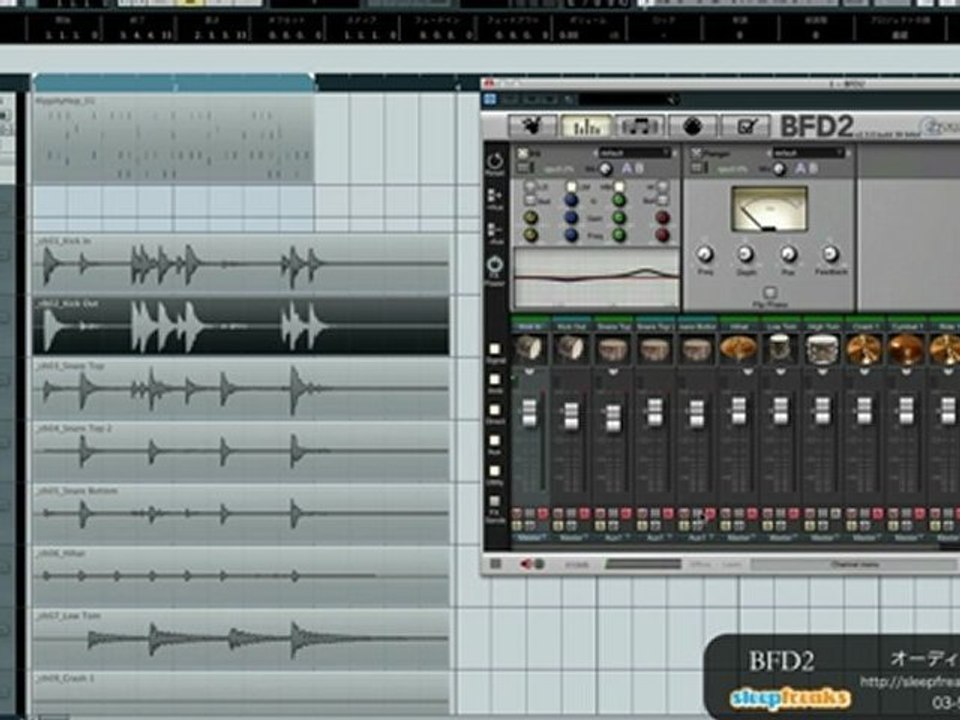
Task: Open the Master output dropdown under Kick Out
Action: point(571,538)
